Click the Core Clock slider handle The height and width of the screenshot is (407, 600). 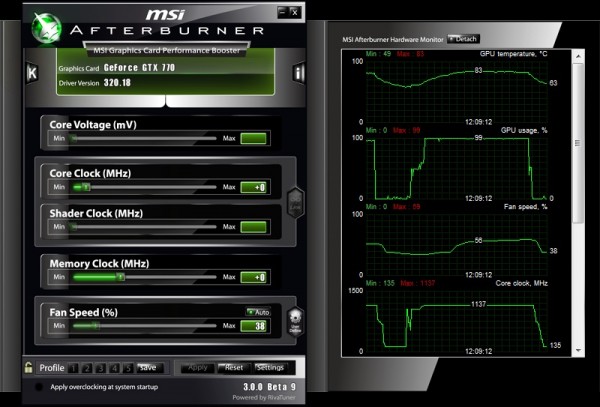(x=86, y=187)
